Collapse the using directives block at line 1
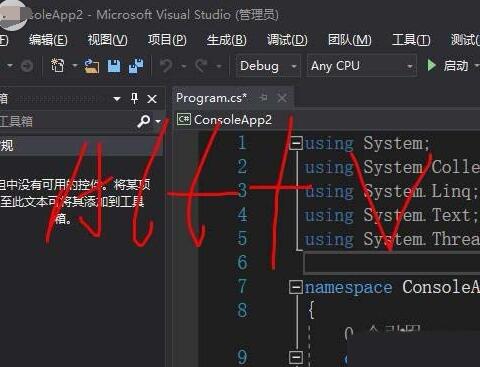Screen dimensions: 480x367 [296, 144]
